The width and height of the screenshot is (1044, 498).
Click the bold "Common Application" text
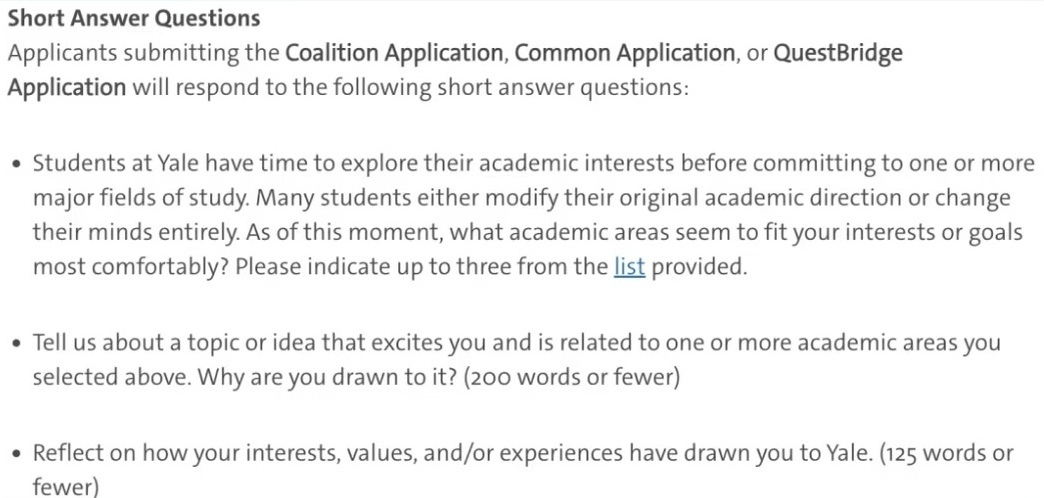tap(624, 52)
